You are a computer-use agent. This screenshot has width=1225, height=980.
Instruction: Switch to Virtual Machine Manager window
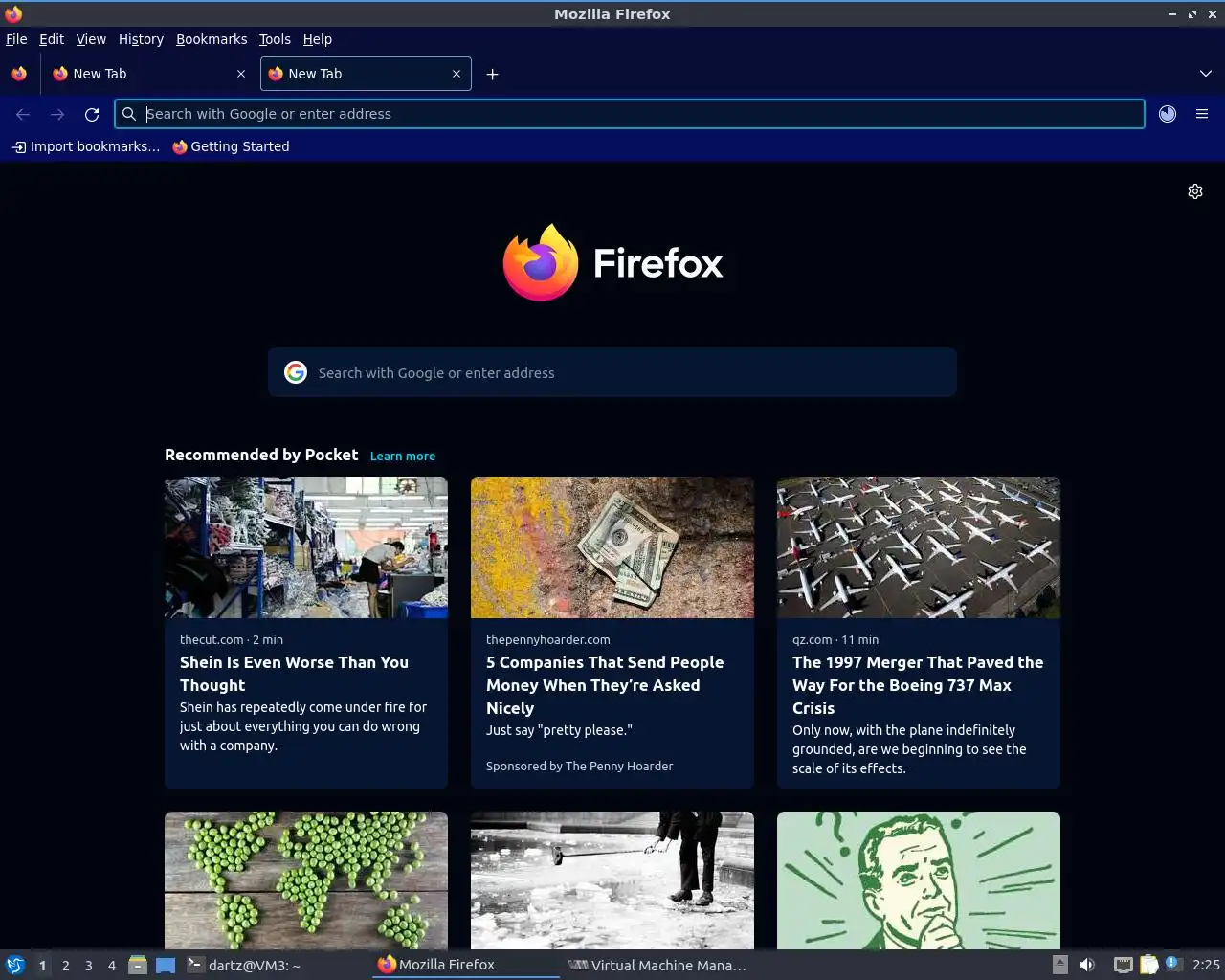pos(657,965)
